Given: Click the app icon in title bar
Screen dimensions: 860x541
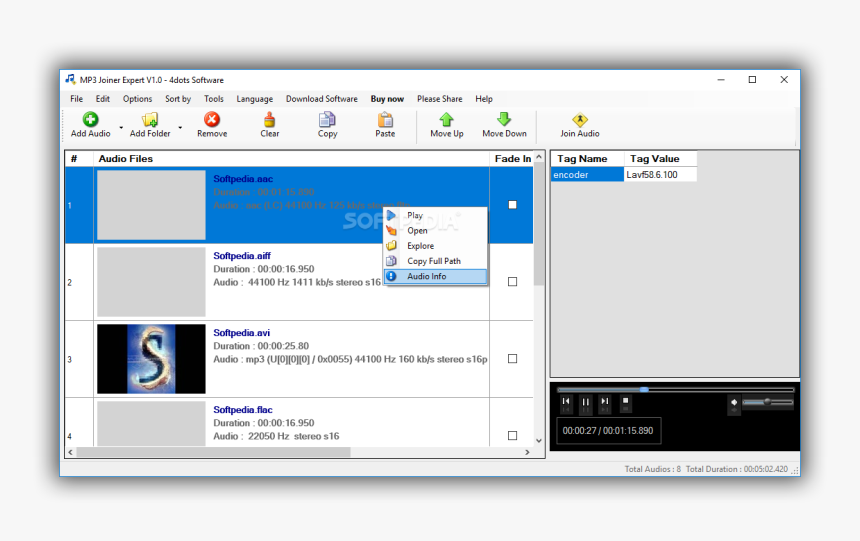Looking at the screenshot, I should [70, 80].
